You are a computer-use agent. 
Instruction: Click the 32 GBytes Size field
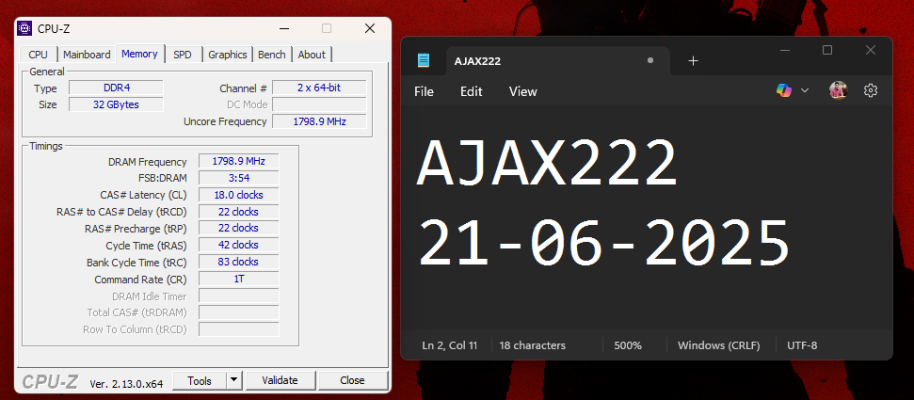click(x=116, y=104)
